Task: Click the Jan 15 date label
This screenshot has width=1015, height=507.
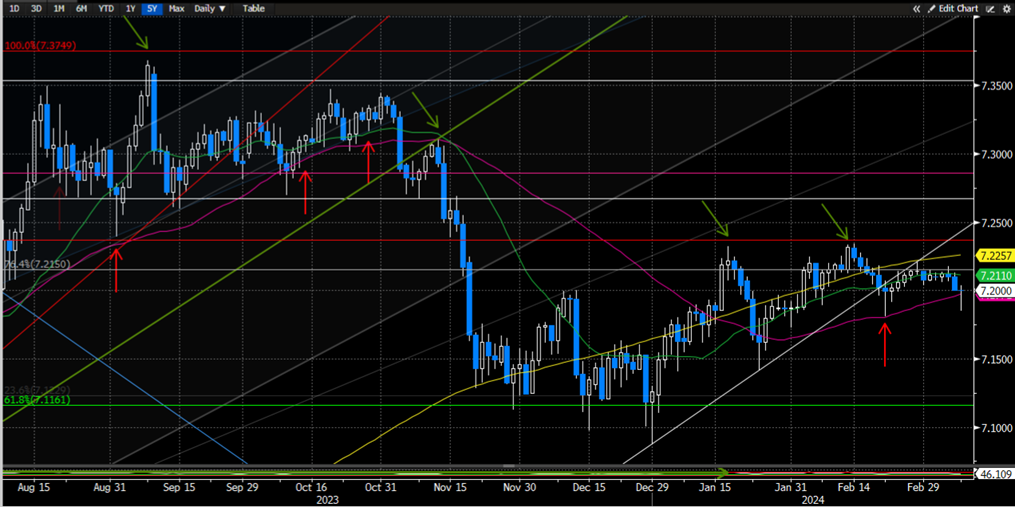Action: 715,486
